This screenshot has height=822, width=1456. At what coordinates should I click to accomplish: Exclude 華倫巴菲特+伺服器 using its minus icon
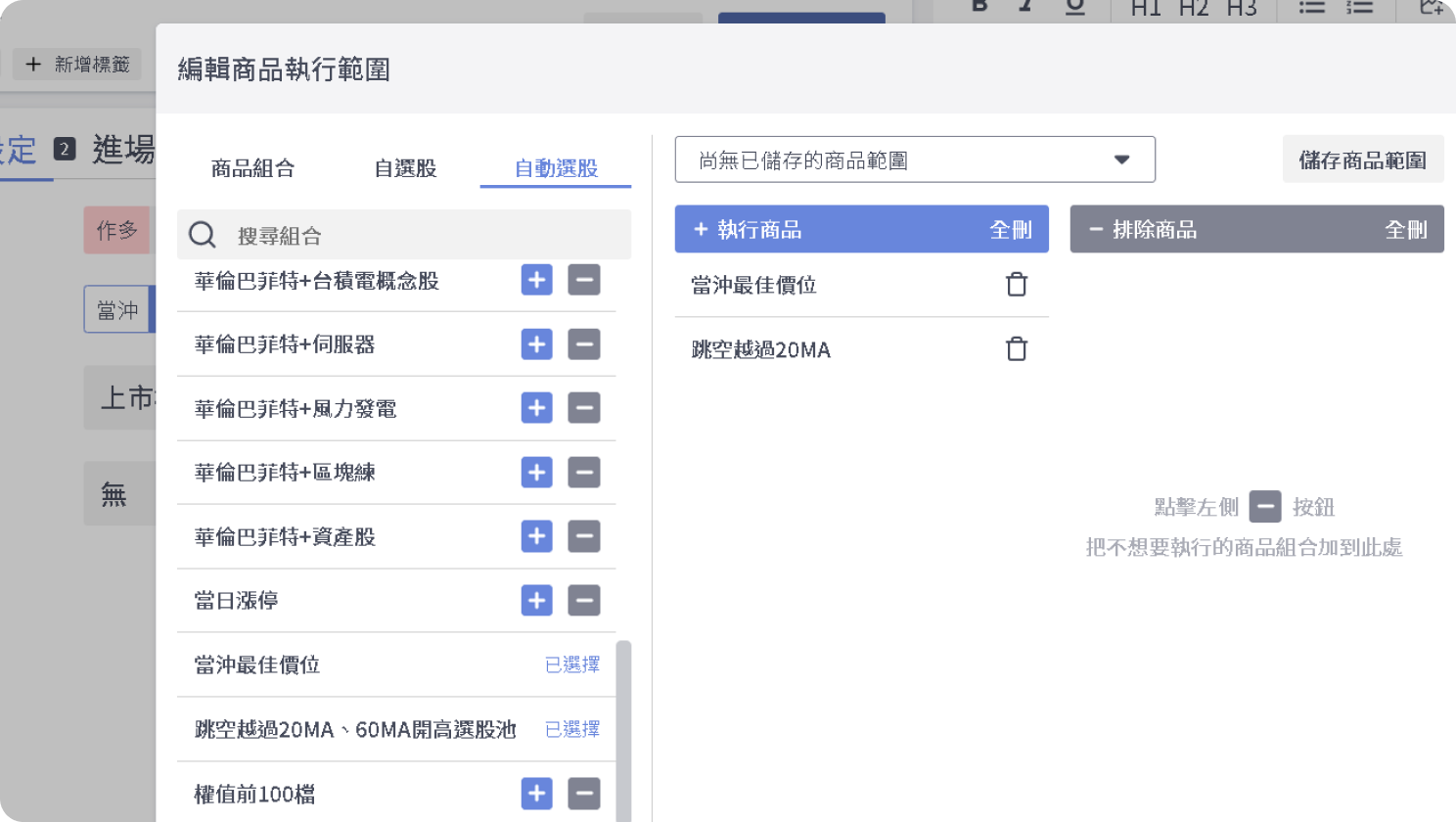click(x=584, y=344)
